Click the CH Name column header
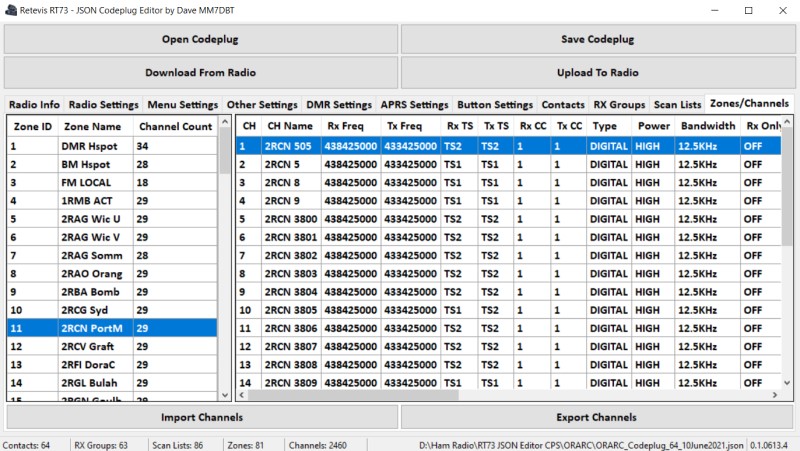 (290, 126)
